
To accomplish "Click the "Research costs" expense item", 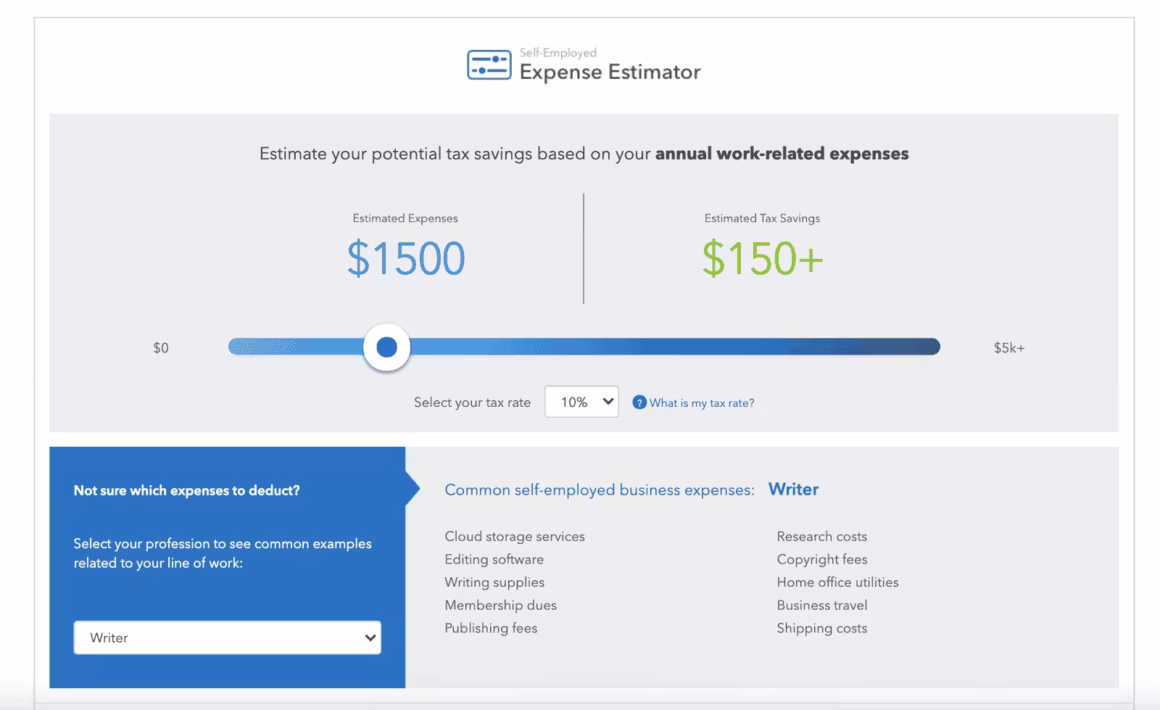I will (822, 537).
